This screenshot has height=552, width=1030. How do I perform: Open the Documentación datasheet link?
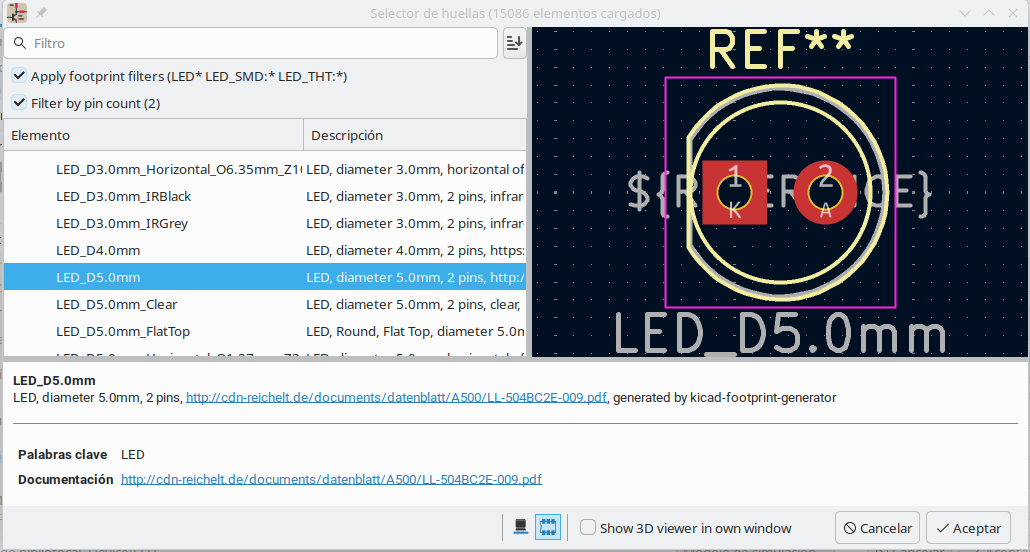[331, 480]
